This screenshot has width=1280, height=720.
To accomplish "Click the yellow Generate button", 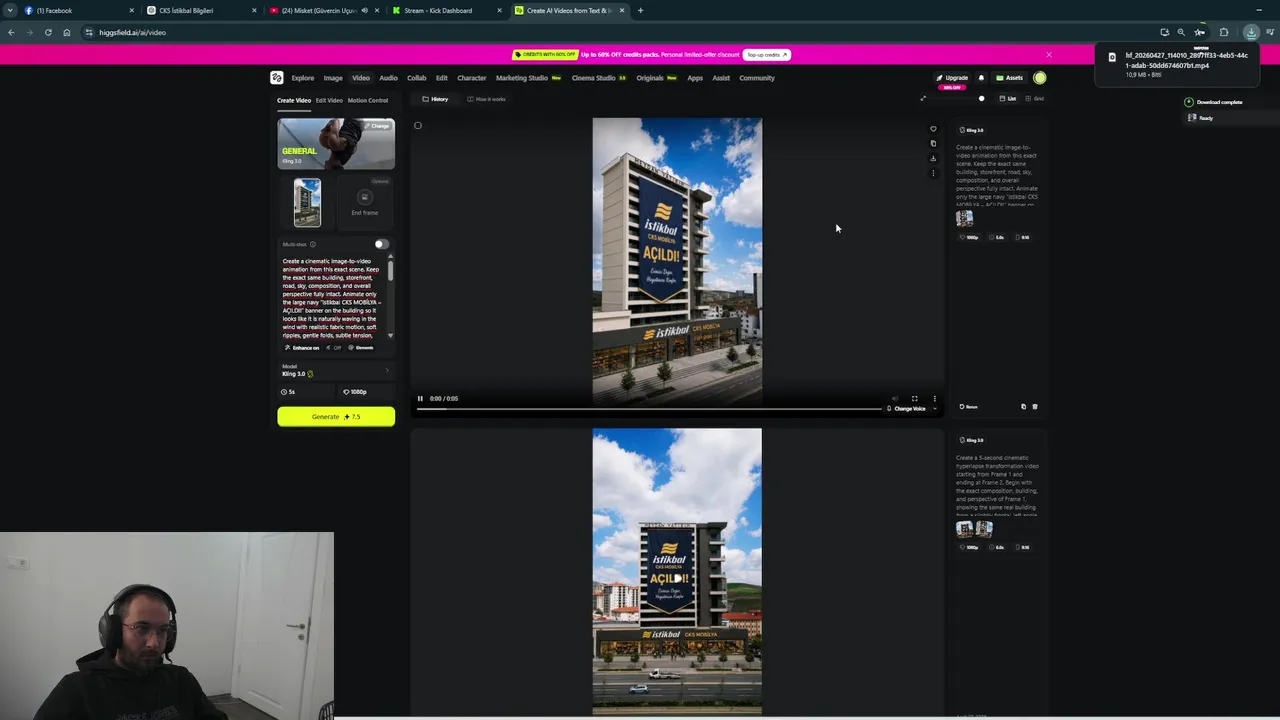I will (336, 417).
